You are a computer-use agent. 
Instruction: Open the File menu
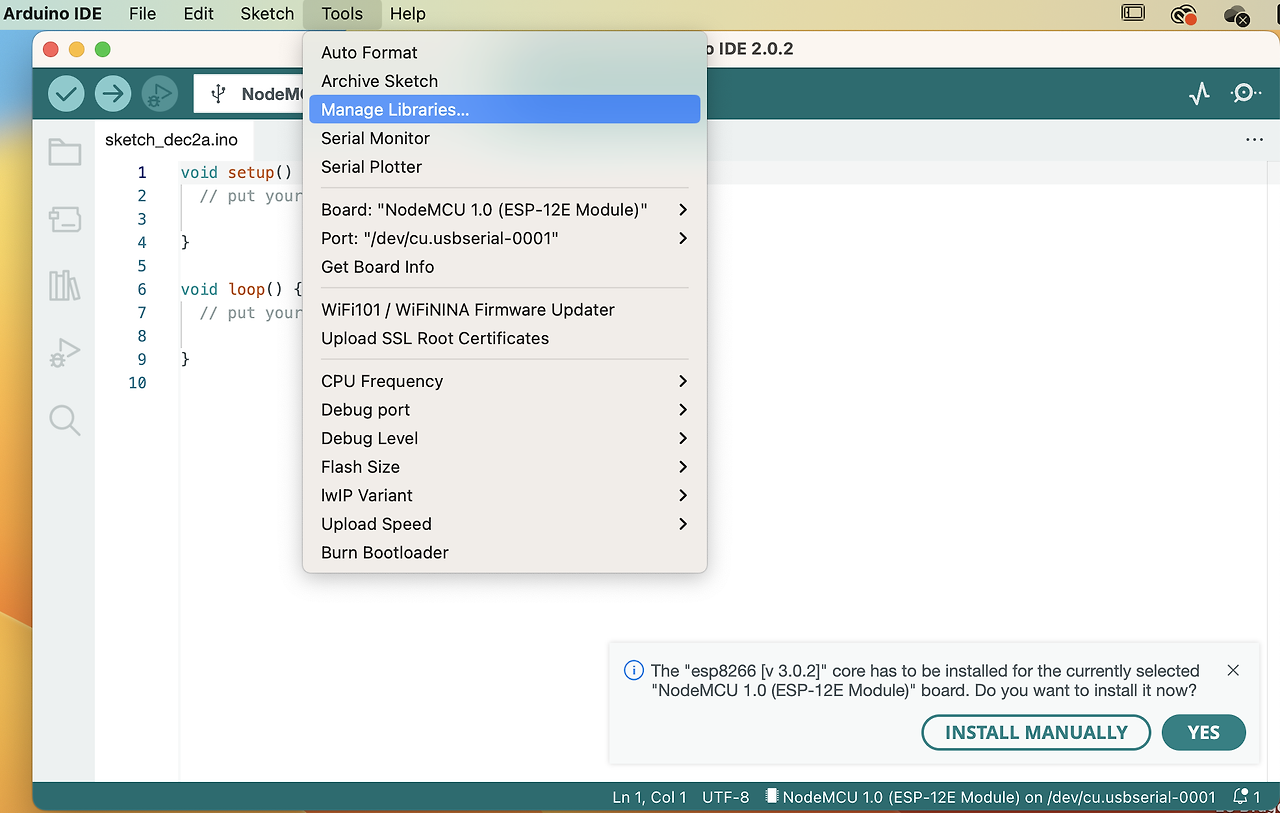pyautogui.click(x=143, y=14)
